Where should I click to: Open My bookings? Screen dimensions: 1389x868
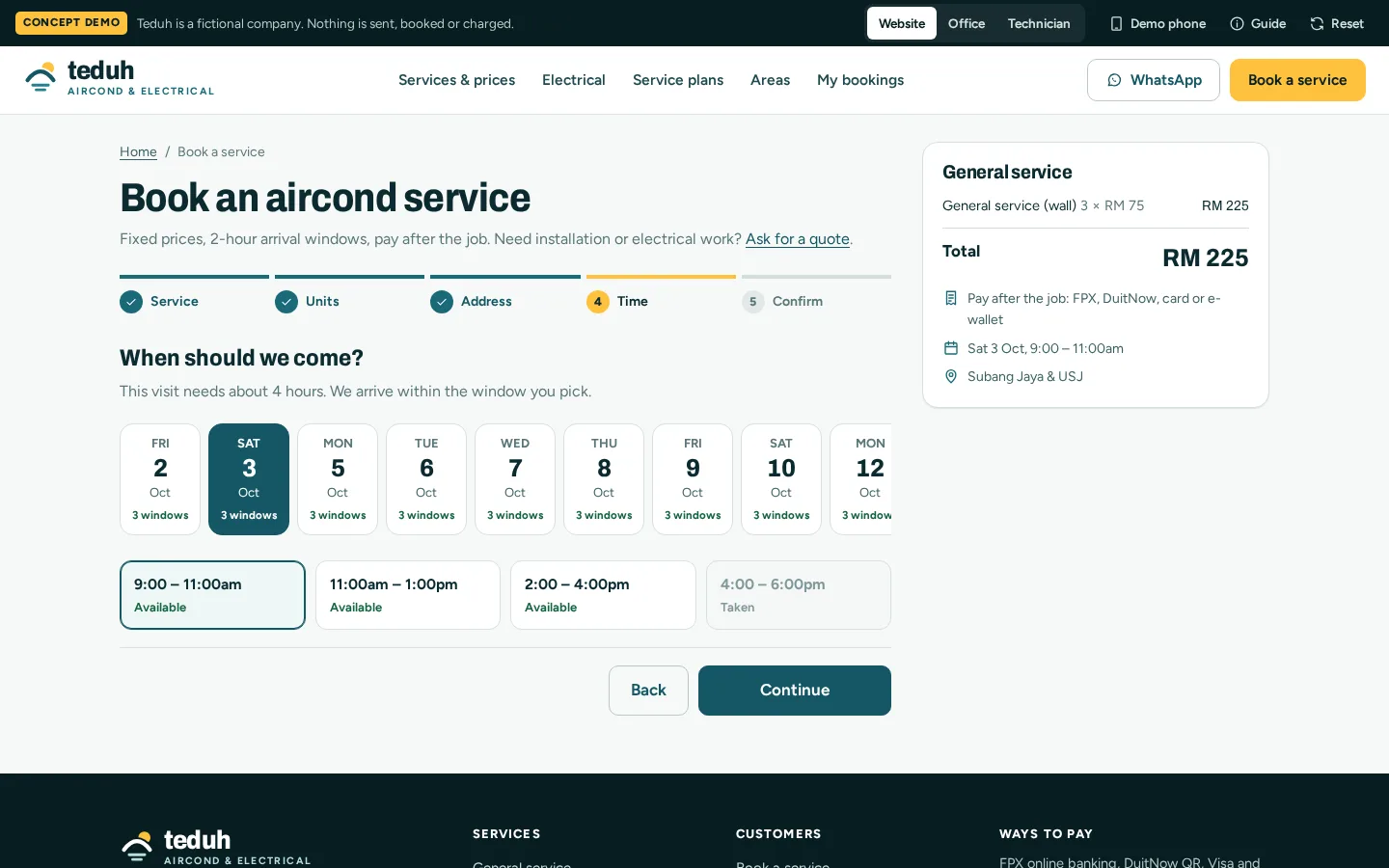860,80
